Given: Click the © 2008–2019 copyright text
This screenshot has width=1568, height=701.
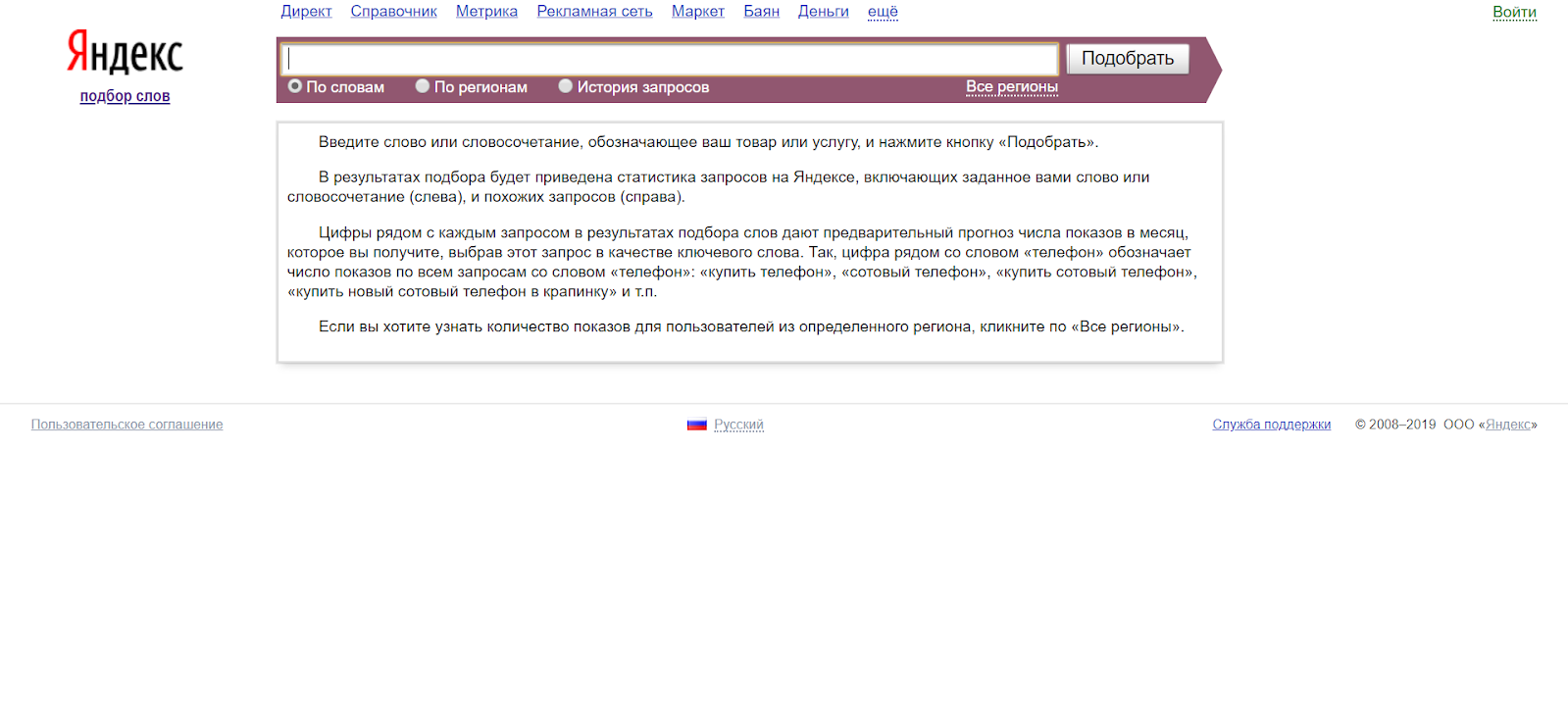Looking at the screenshot, I should point(1395,425).
